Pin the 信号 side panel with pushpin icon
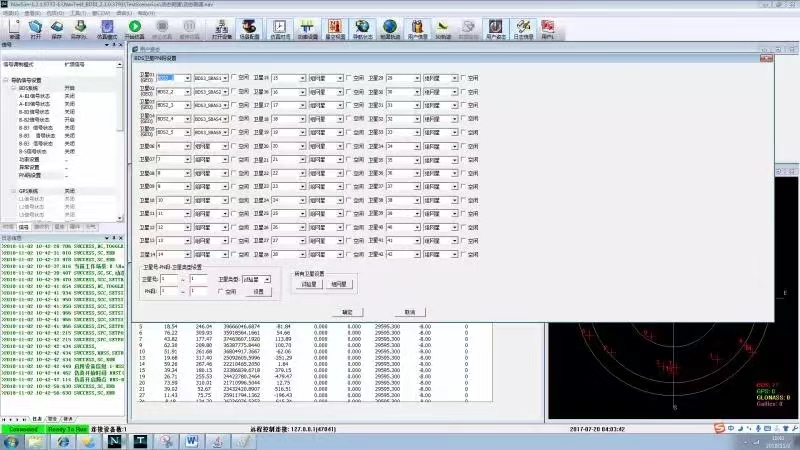800x450 pixels. pos(114,45)
